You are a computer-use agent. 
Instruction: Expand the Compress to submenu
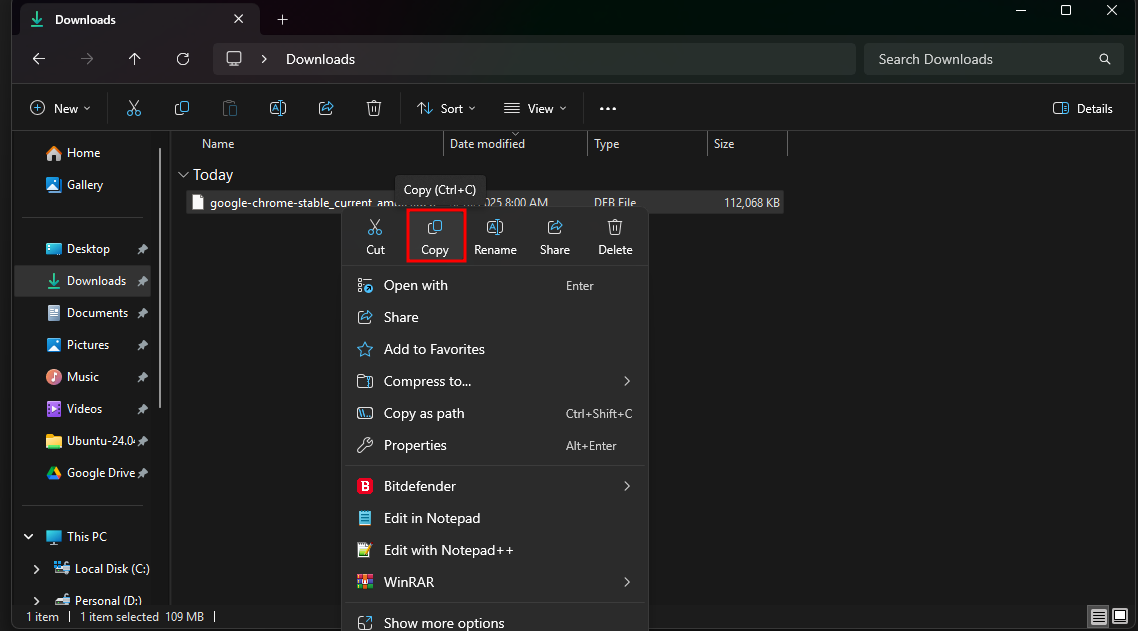pos(627,381)
